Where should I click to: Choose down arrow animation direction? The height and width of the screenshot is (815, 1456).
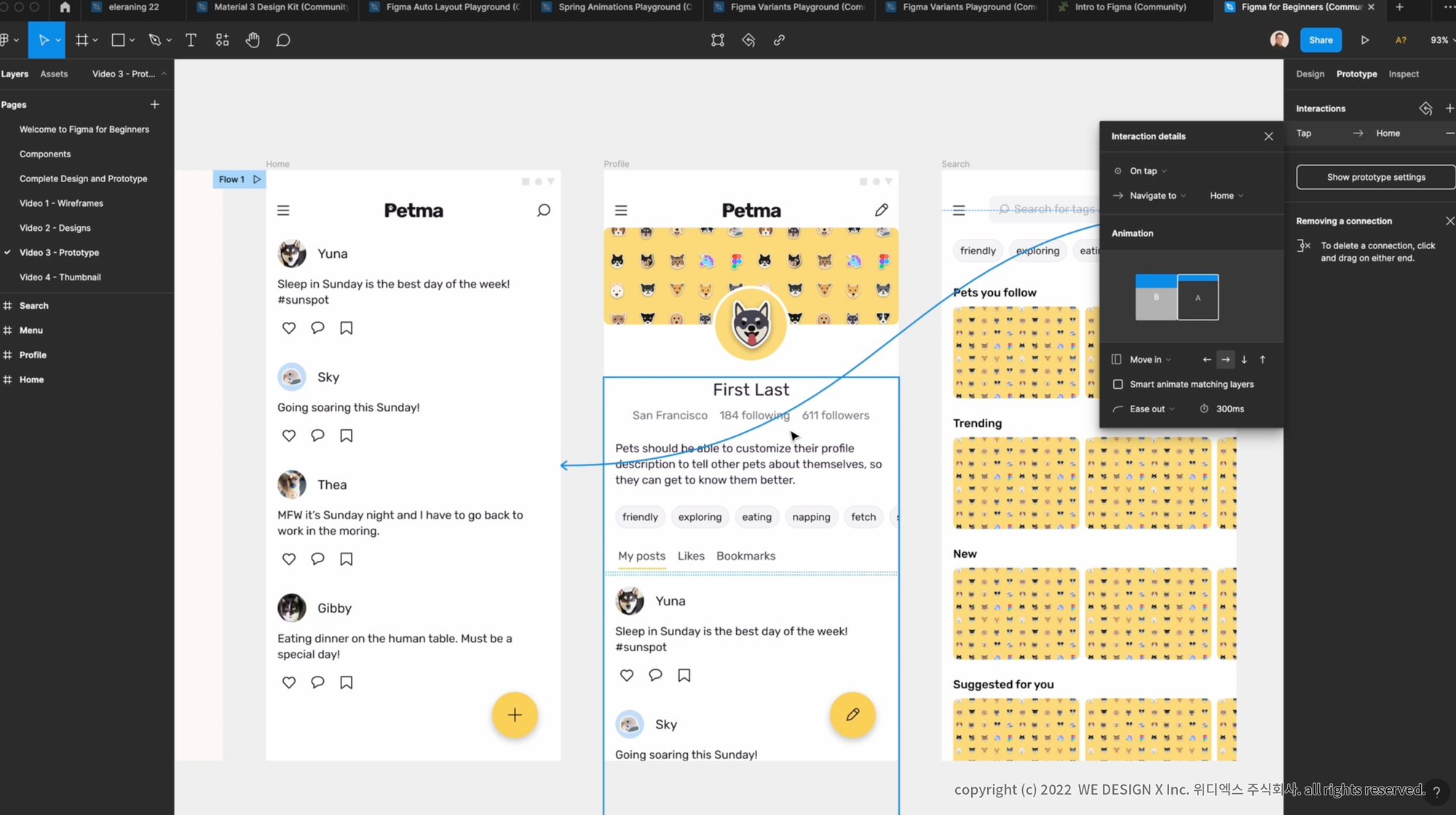point(1244,359)
